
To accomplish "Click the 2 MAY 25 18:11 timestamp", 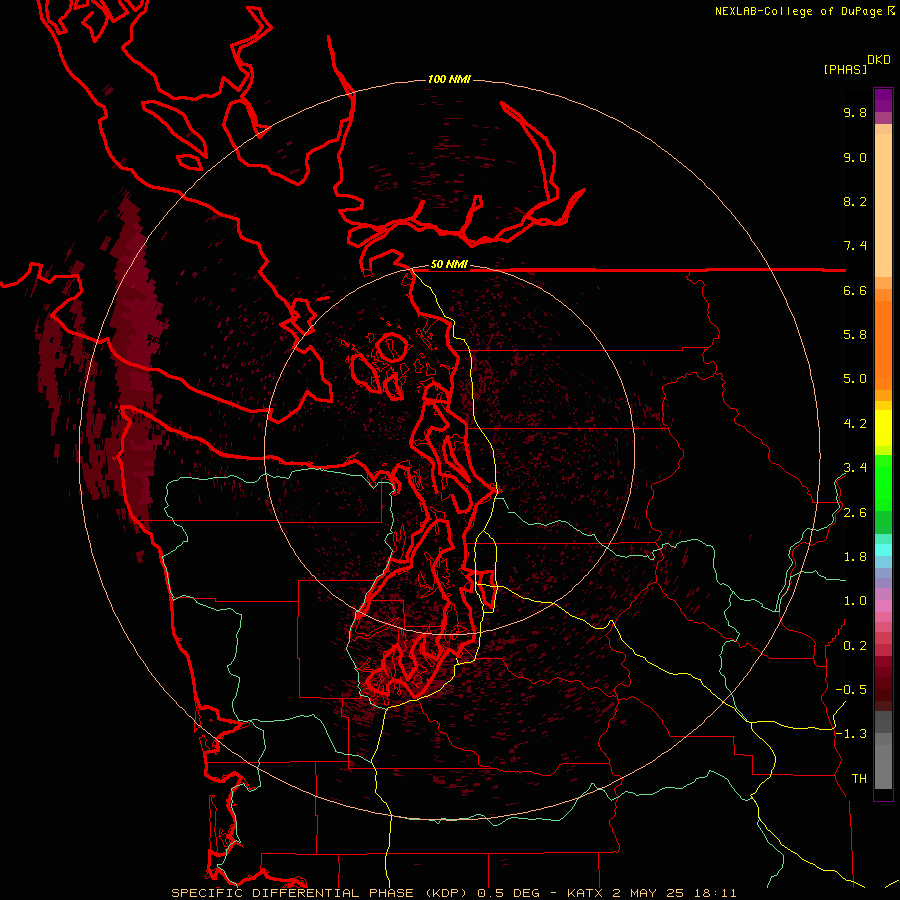I will tap(673, 893).
